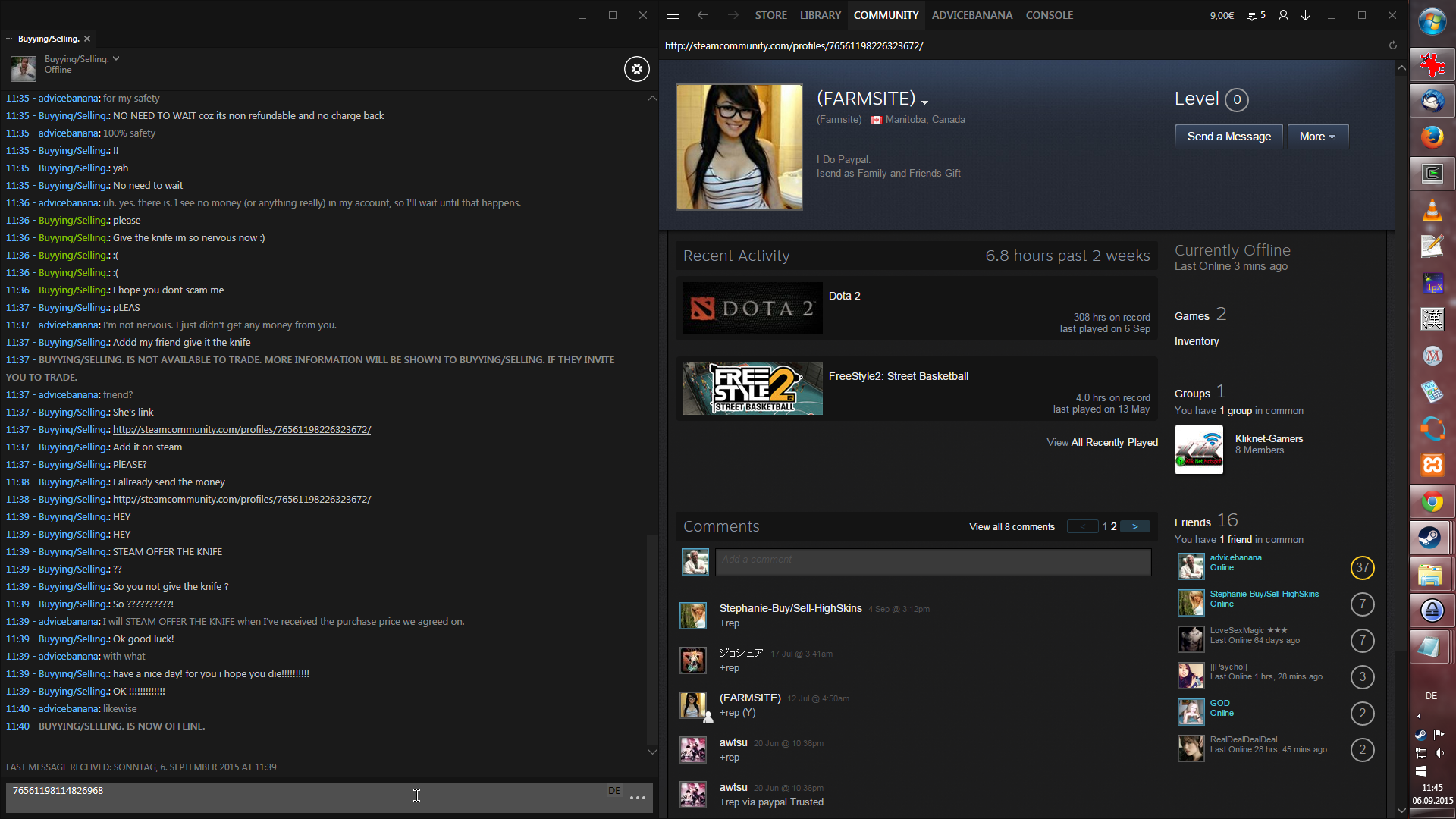Image resolution: width=1456 pixels, height=819 pixels.
Task: Click the Steam hamburger menu icon
Action: [x=672, y=15]
